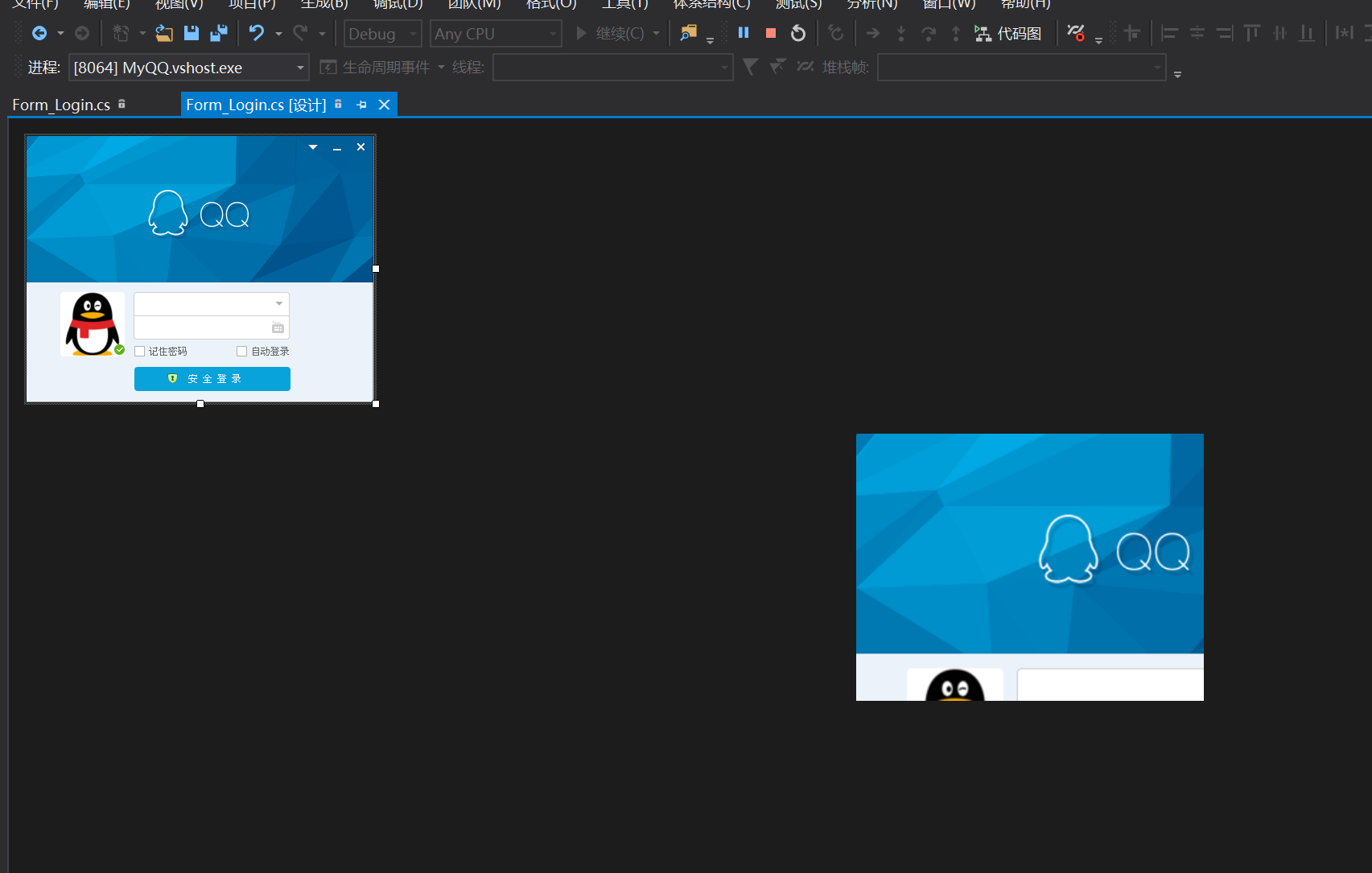1372x873 pixels.
Task: Click the login form's close X button
Action: tap(361, 147)
